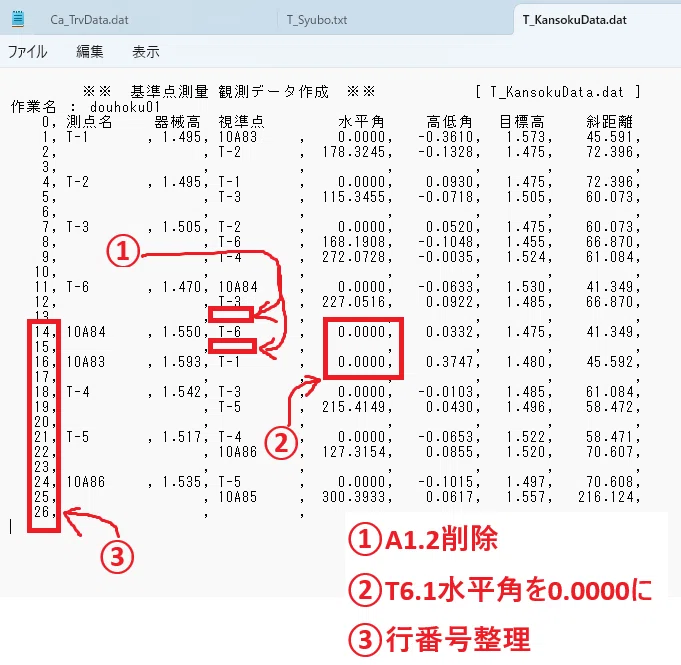Click station name 'T-4' in row 18
681x665 pixels.
[x=78, y=392]
